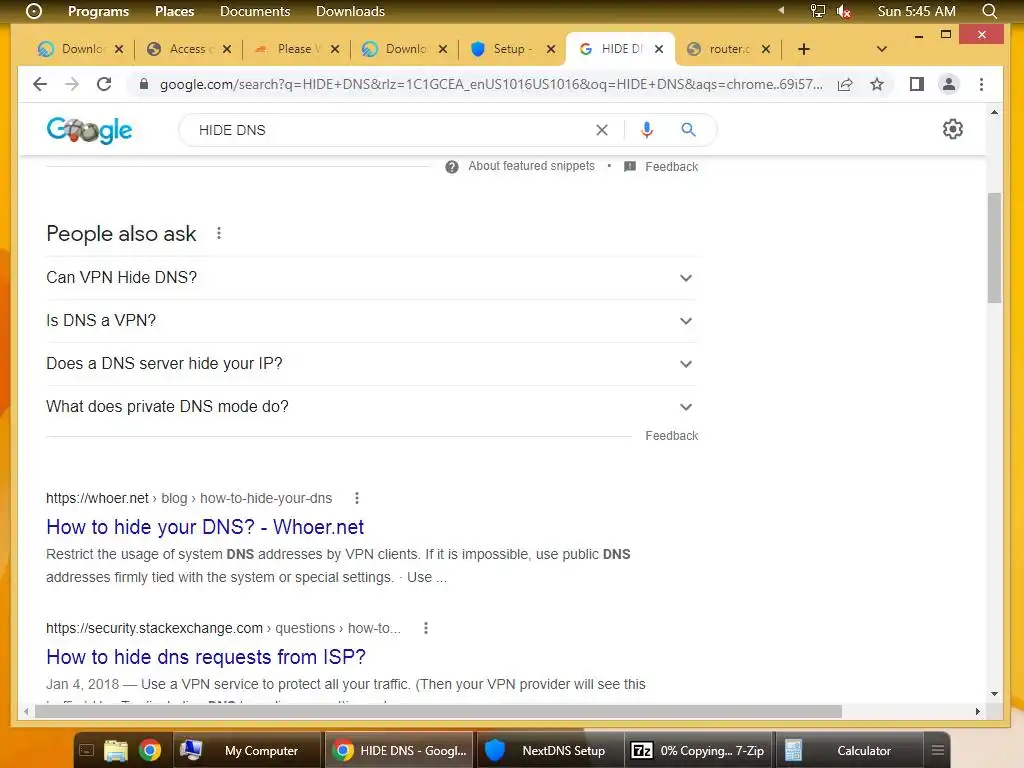
Task: Open the Chrome three-dot menu
Action: coord(981,84)
